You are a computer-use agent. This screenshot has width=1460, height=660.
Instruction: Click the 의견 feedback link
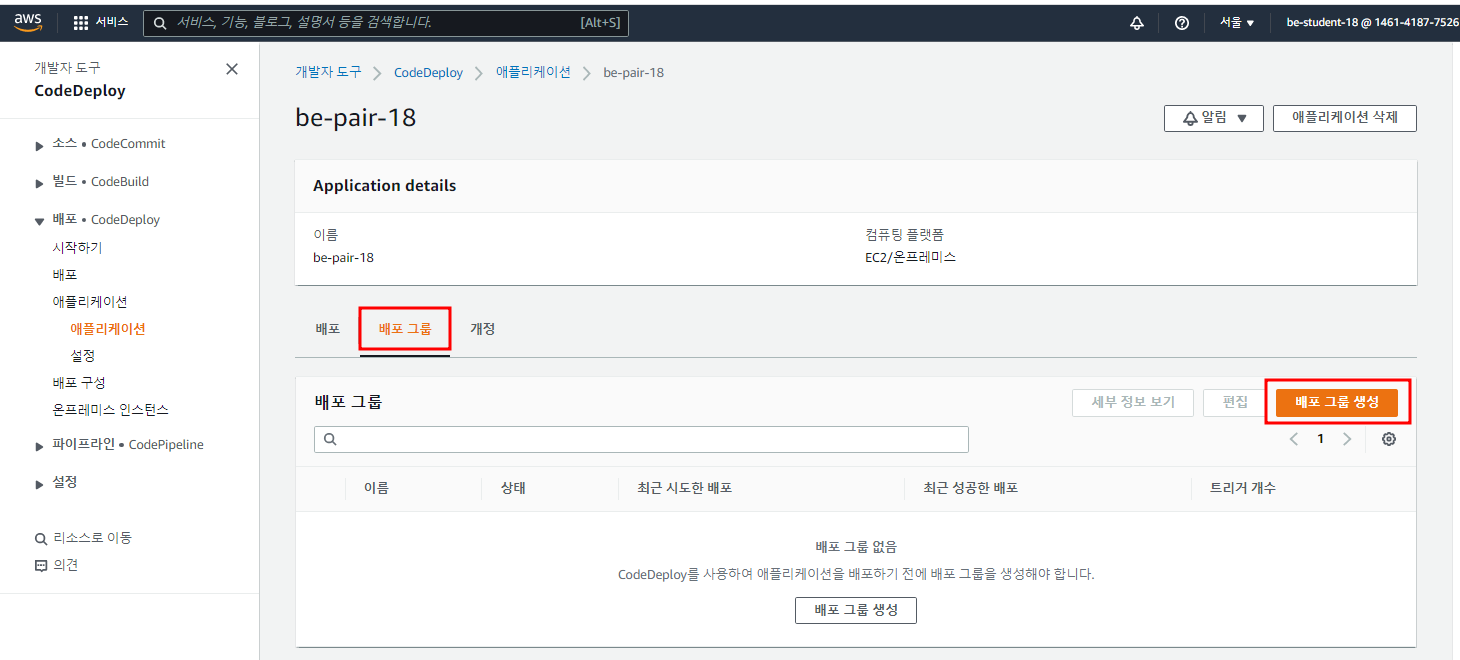(65, 565)
